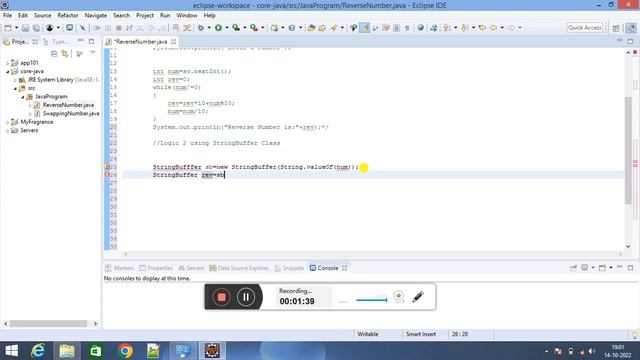The image size is (640, 360).
Task: Toggle the highlighted Mark Occurrences button
Action: [x=364, y=28]
